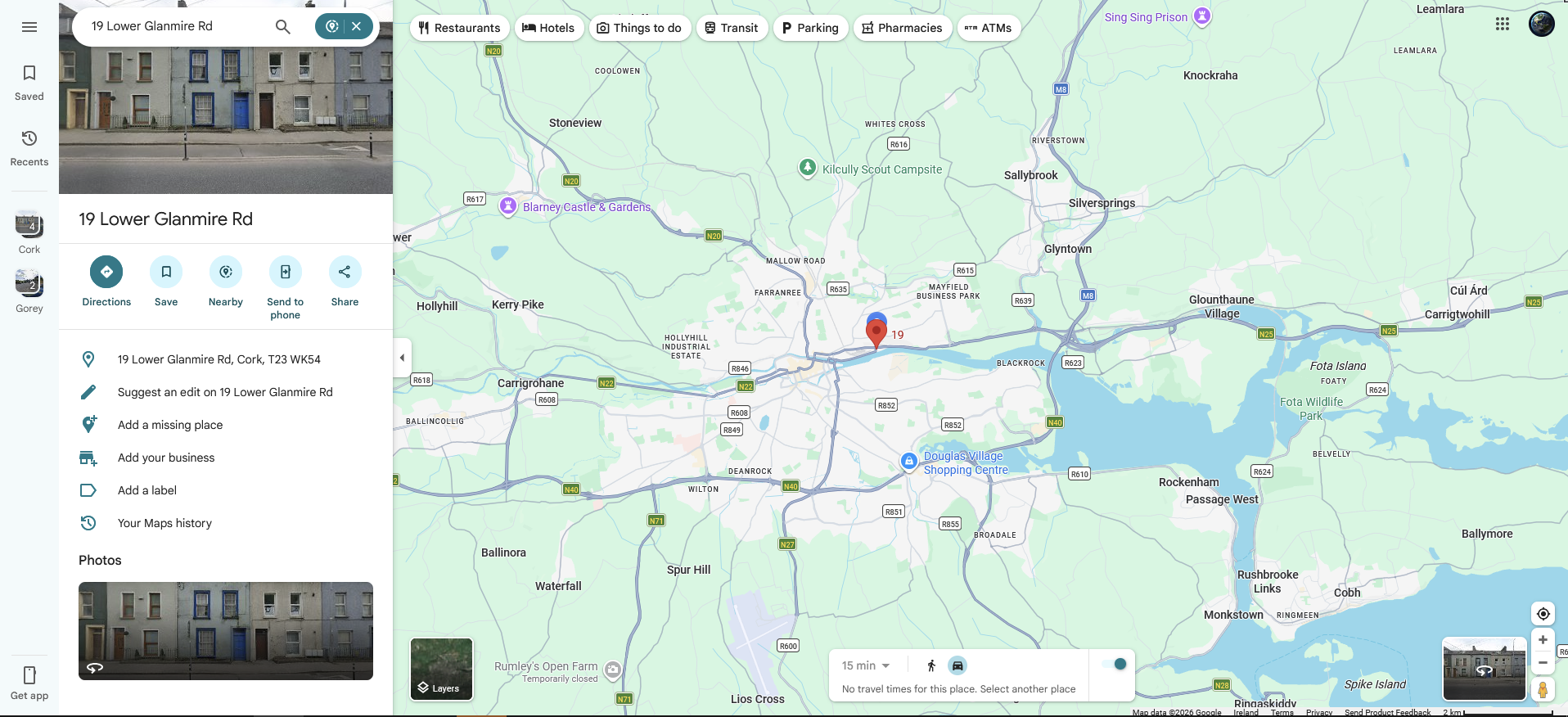Click the Nearby icon button

(226, 272)
